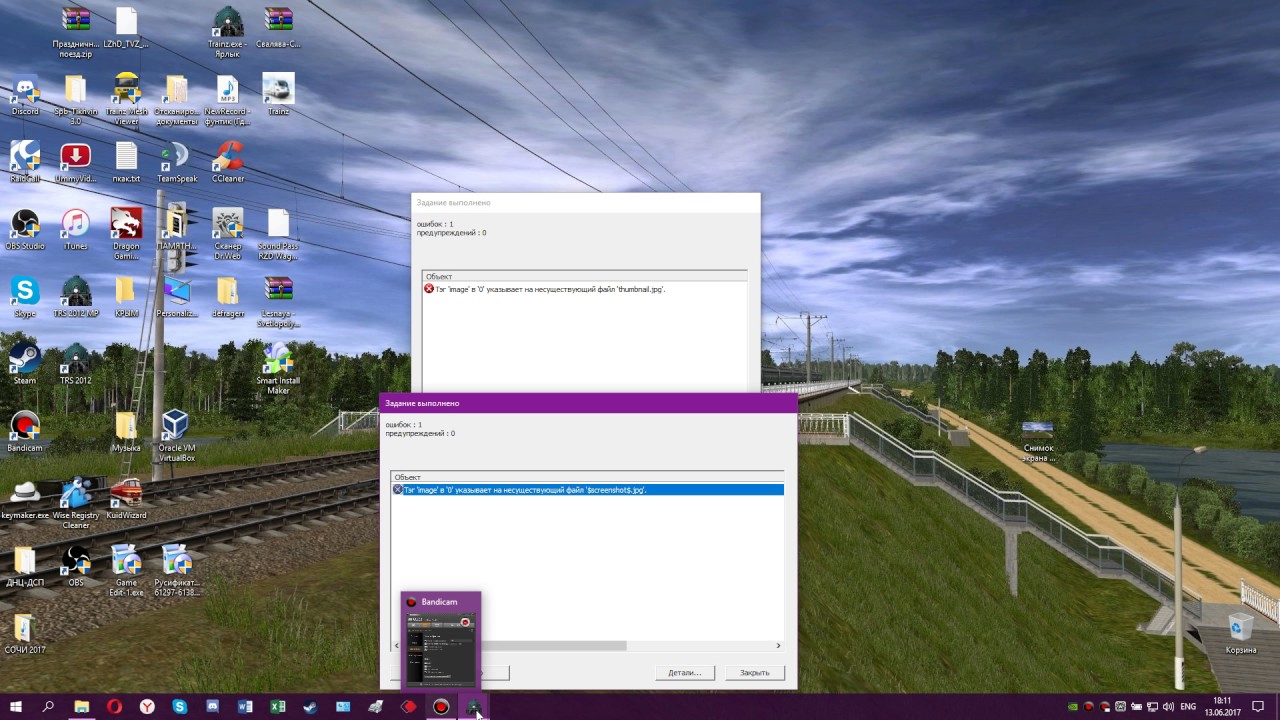Open Yandex Browser on the taskbar

(x=147, y=707)
